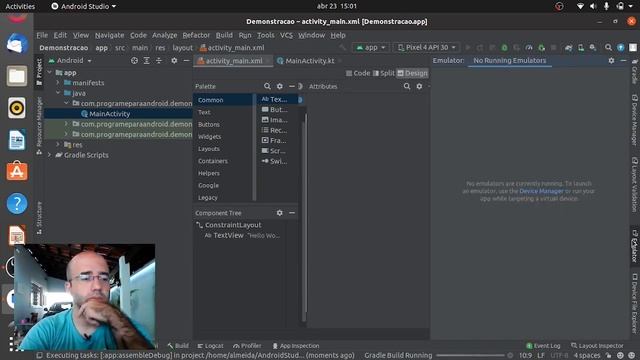Open the Resource Manager side tab

coord(39,125)
